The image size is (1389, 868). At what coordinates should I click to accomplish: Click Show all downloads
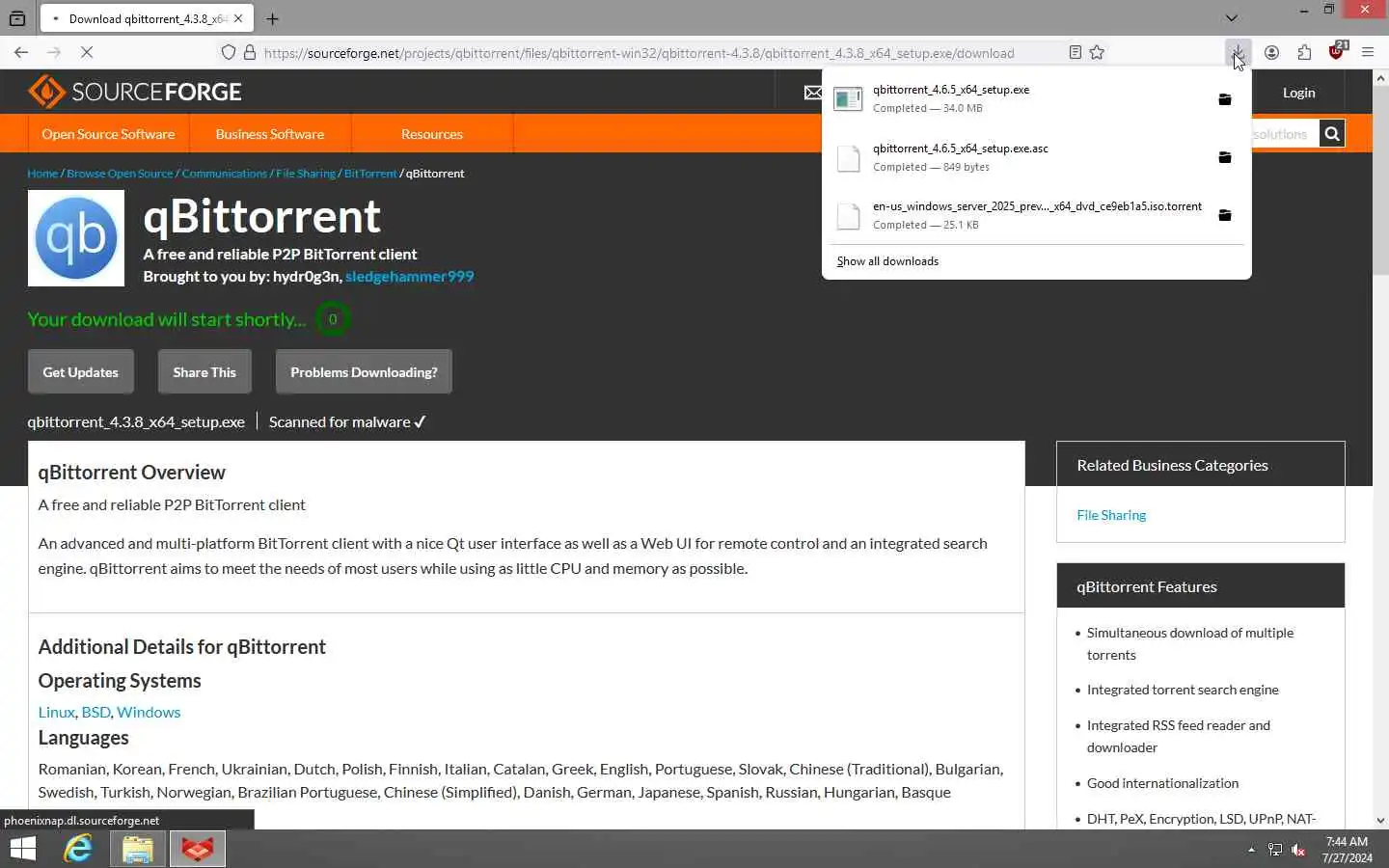click(887, 261)
